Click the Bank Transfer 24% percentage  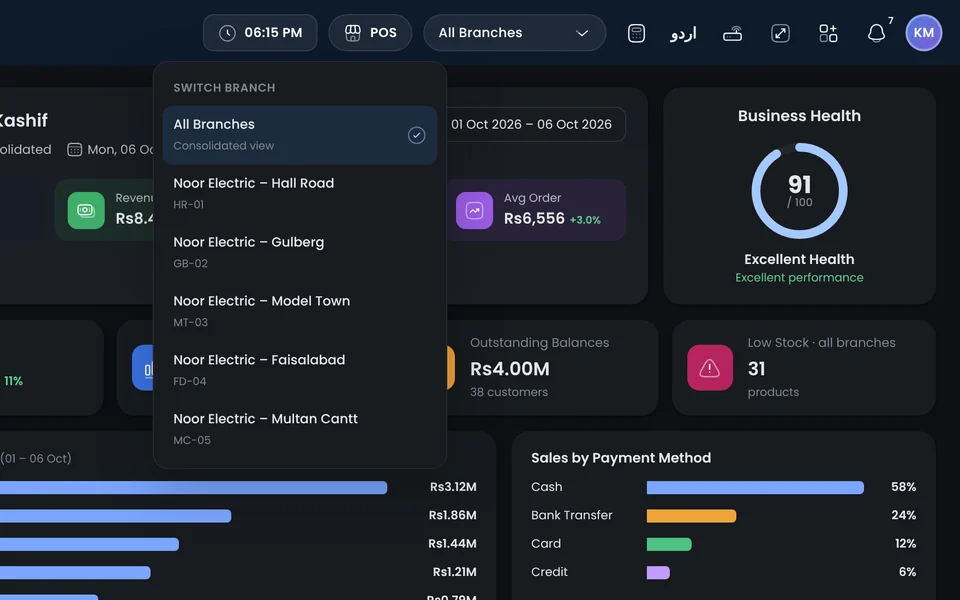(904, 515)
